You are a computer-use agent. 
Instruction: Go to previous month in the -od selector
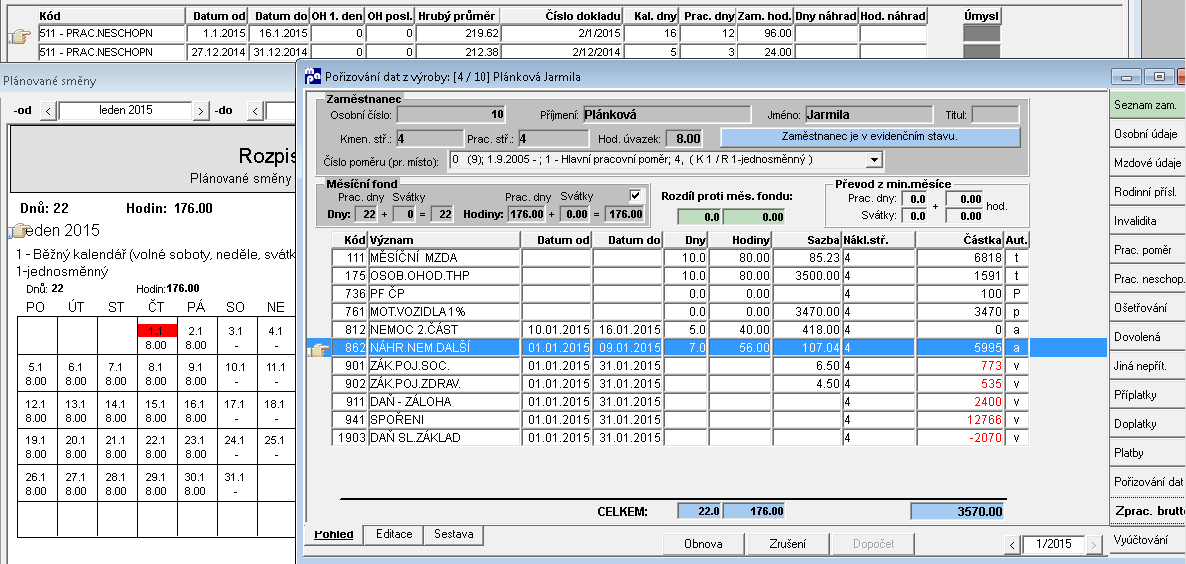coord(48,111)
